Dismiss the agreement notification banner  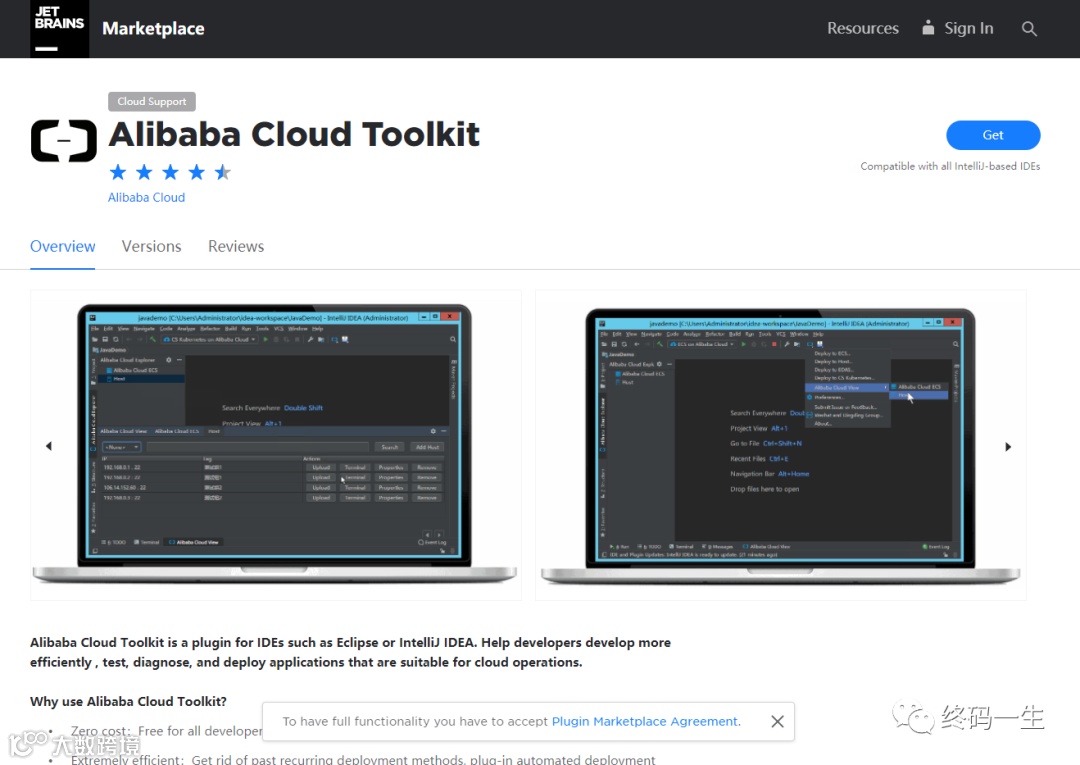[778, 722]
